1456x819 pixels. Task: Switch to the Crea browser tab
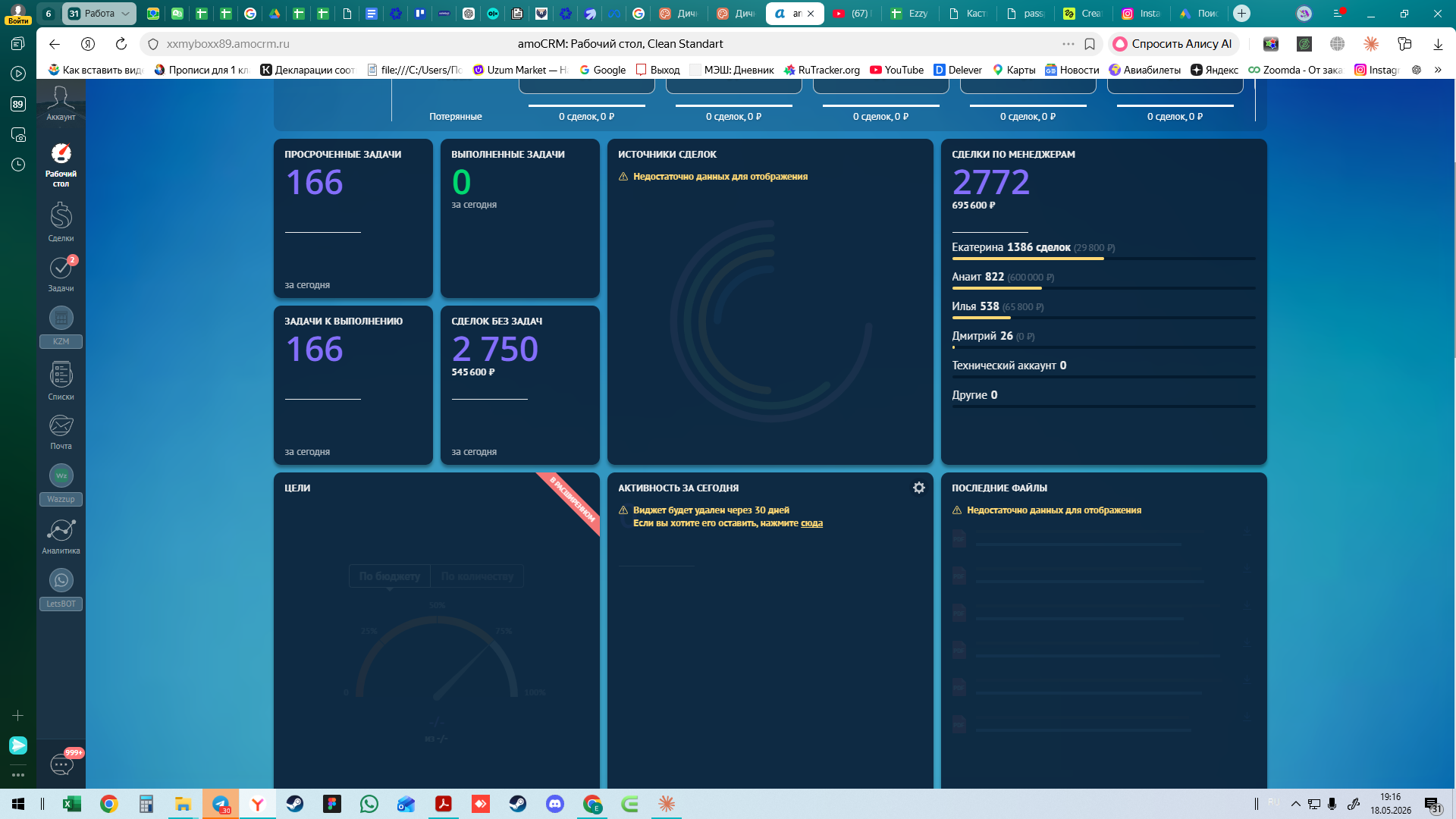coord(1084,14)
